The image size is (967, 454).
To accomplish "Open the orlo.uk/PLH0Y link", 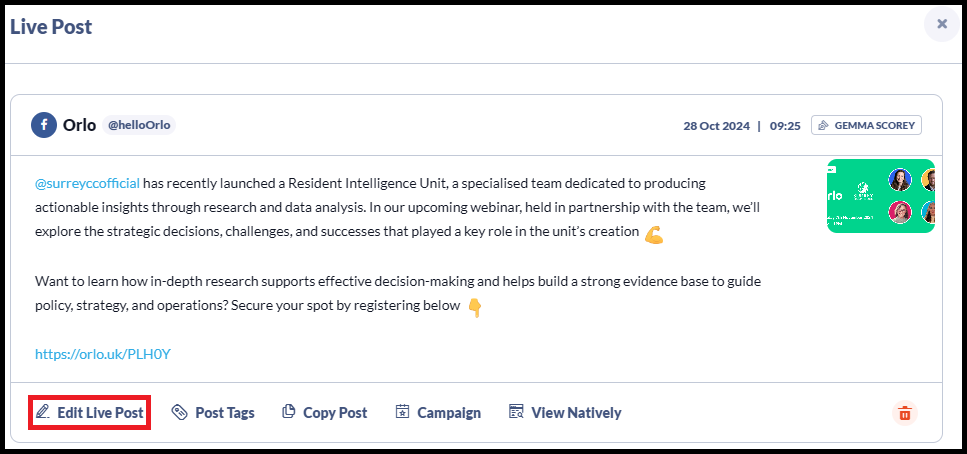I will click(x=102, y=354).
